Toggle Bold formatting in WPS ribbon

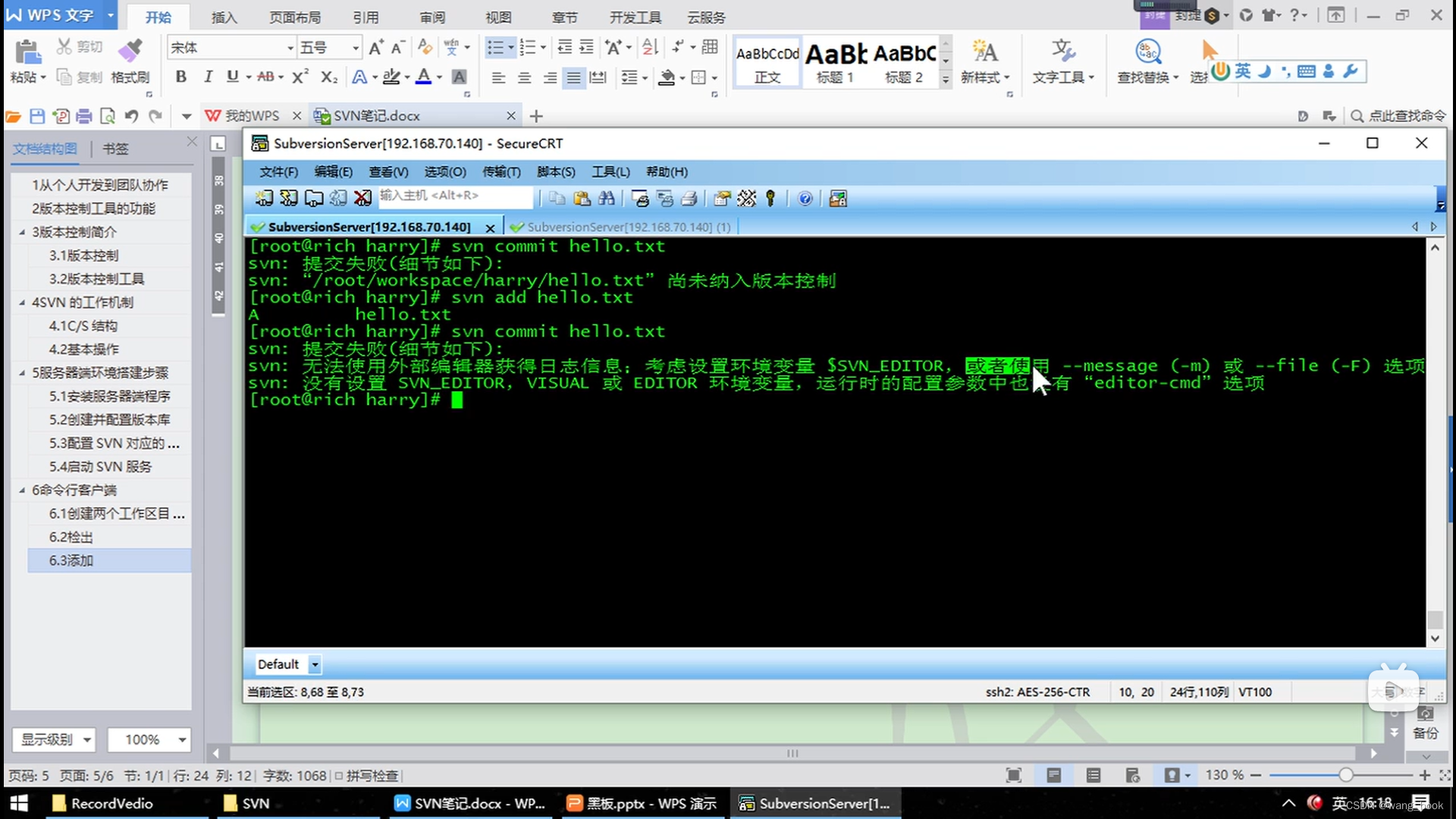click(180, 77)
